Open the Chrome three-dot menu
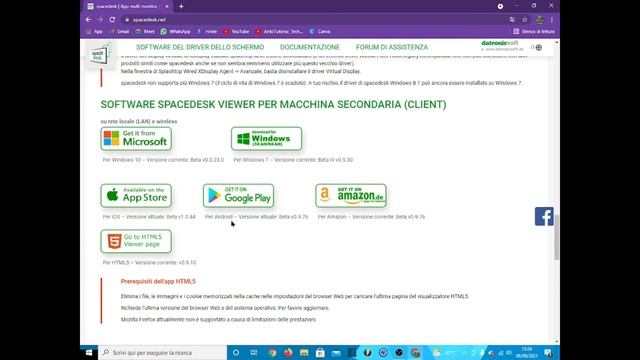This screenshot has height=360, width=640. coord(552,20)
